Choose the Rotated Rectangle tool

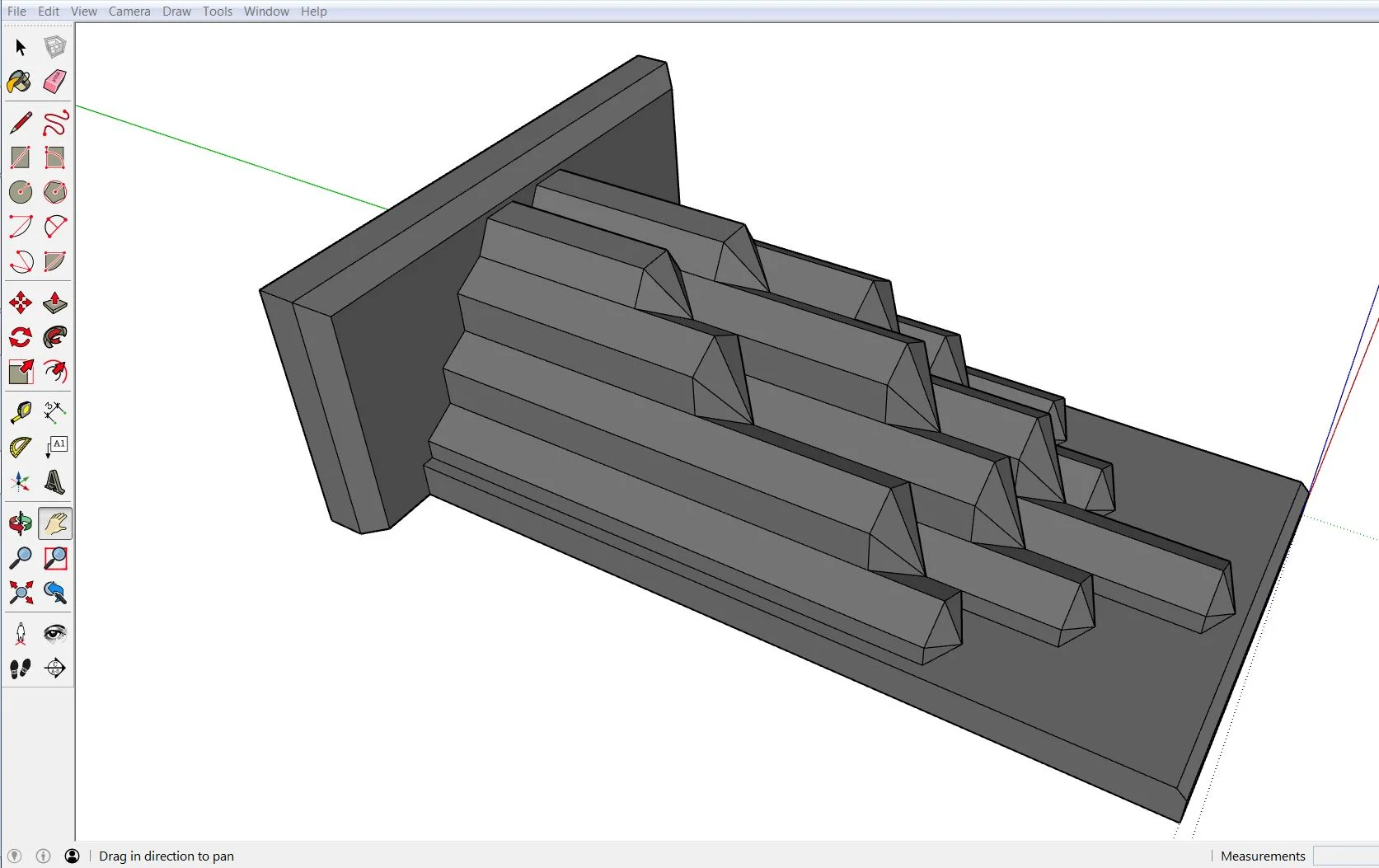coord(55,157)
